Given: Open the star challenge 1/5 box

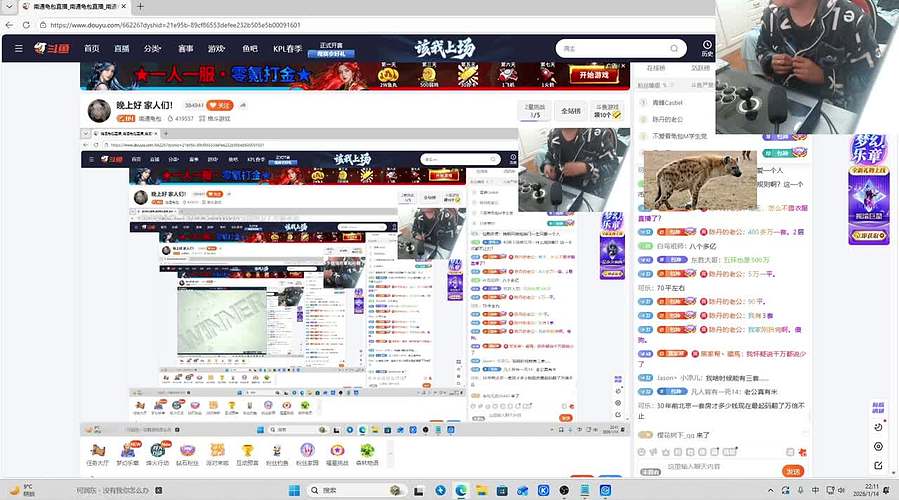Looking at the screenshot, I should pos(535,111).
